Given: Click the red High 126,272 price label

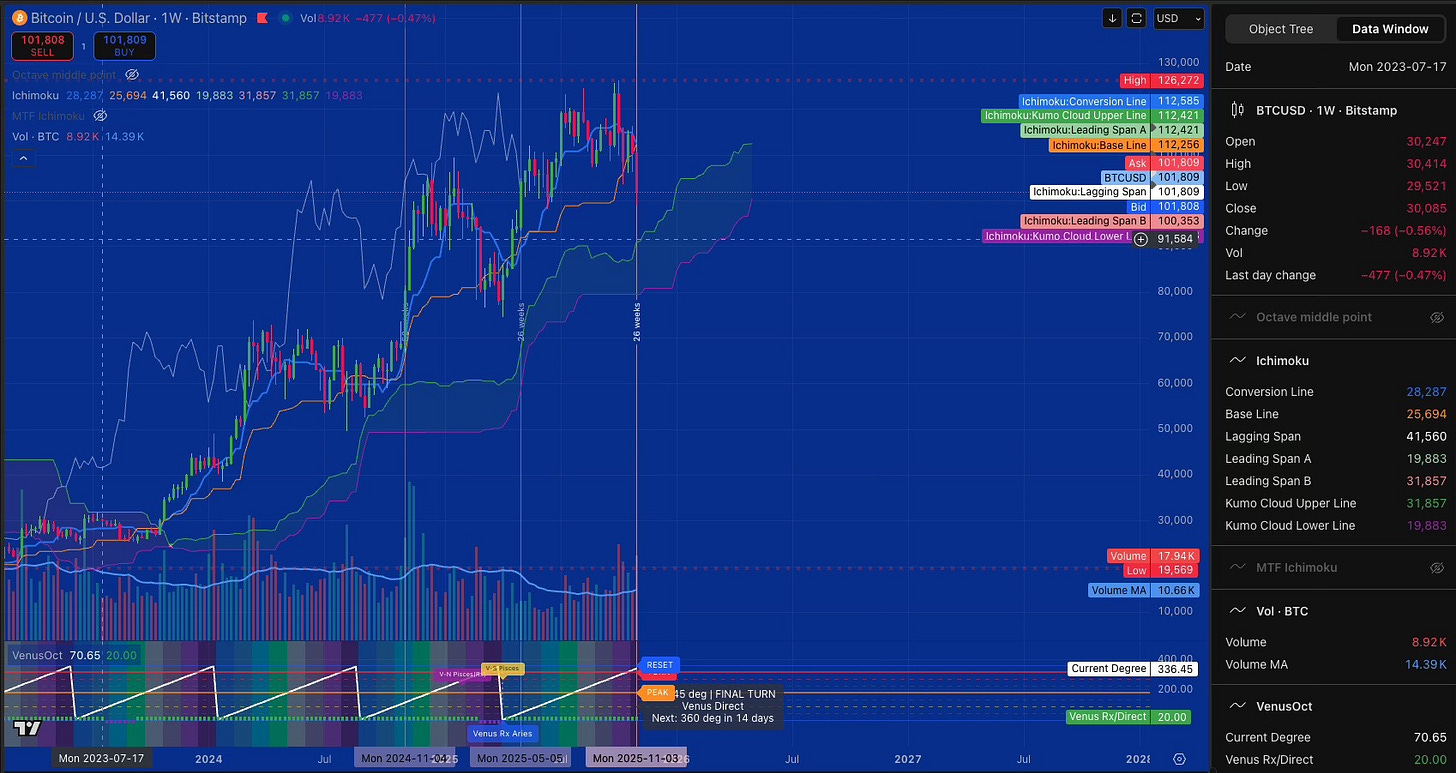Looking at the screenshot, I should (x=1162, y=80).
